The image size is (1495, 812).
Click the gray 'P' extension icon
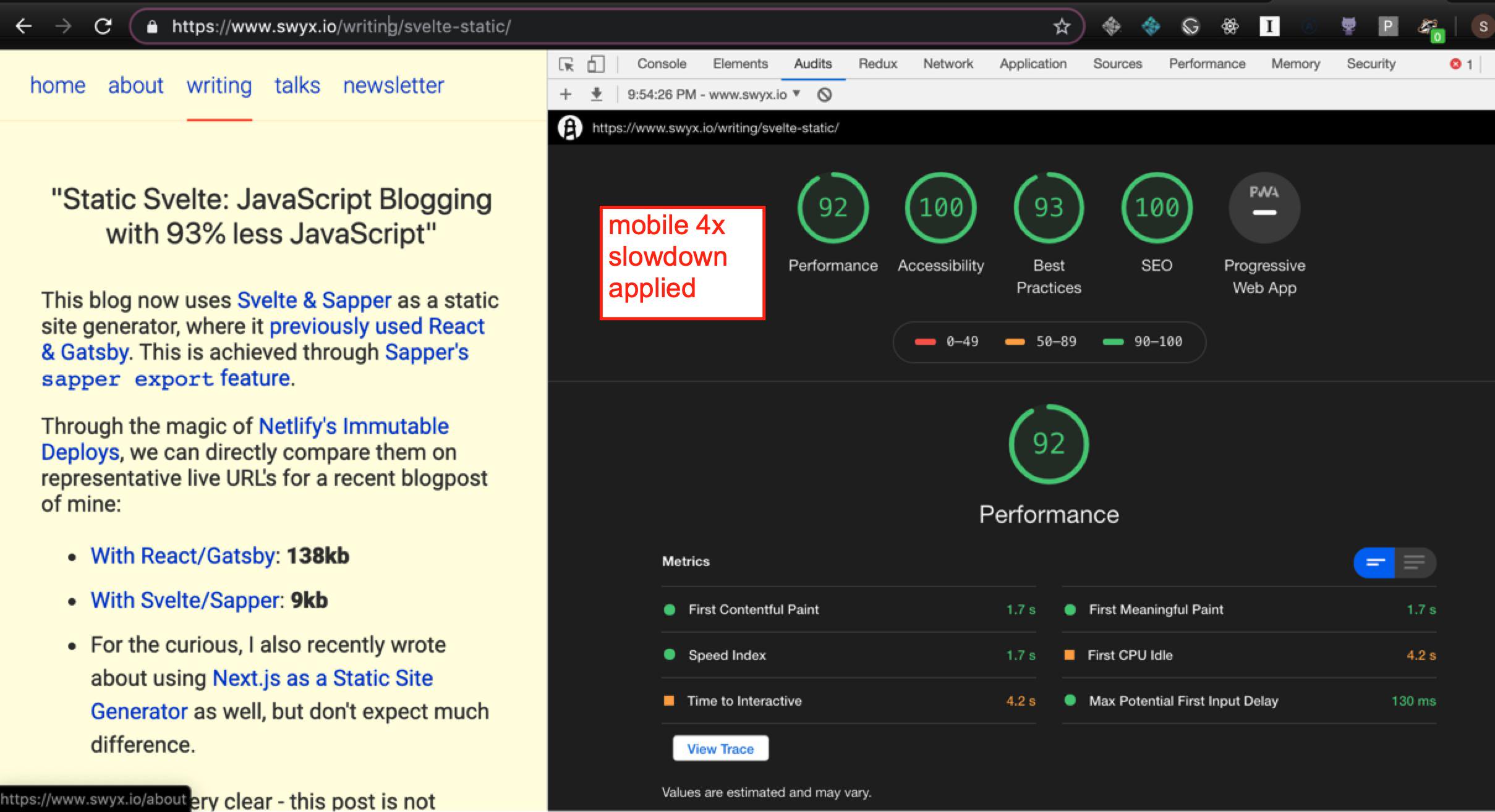[x=1388, y=27]
